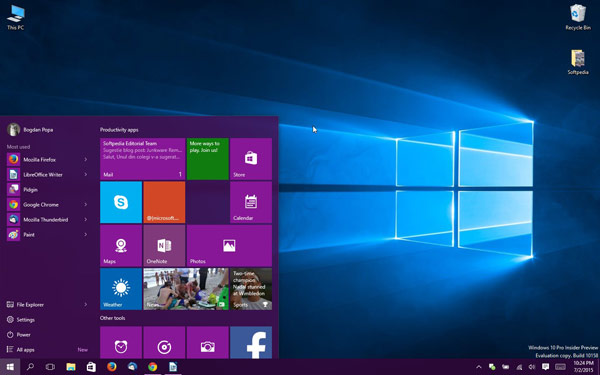Image resolution: width=600 pixels, height=375 pixels.
Task: Launch Pidgin from Most used list
Action: click(x=47, y=189)
